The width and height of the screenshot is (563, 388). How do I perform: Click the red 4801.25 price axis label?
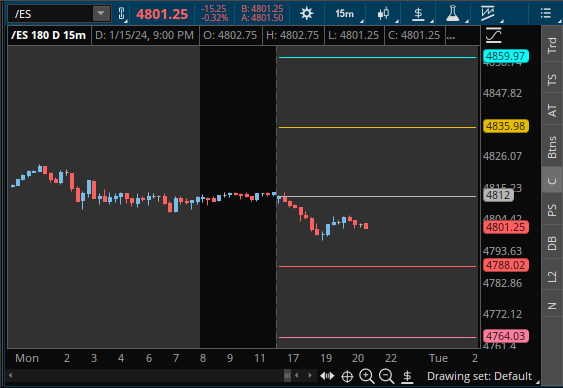(506, 227)
